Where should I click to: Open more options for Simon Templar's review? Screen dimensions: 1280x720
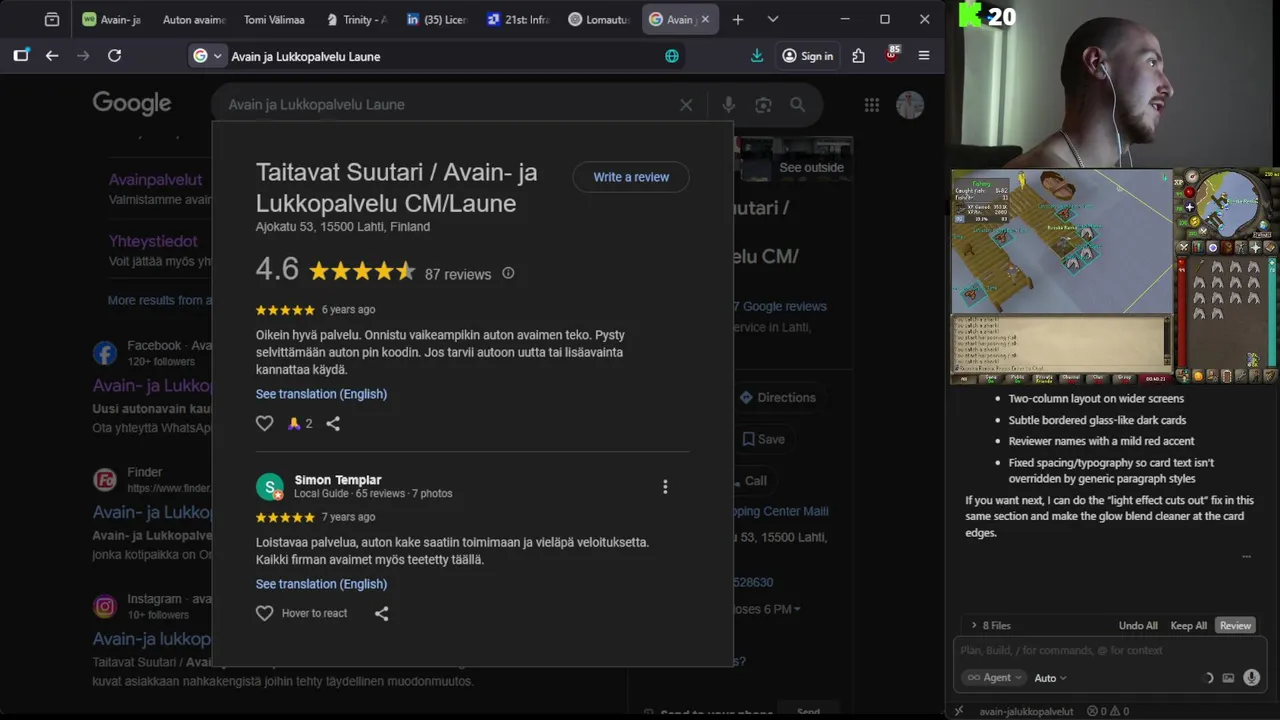pos(665,487)
